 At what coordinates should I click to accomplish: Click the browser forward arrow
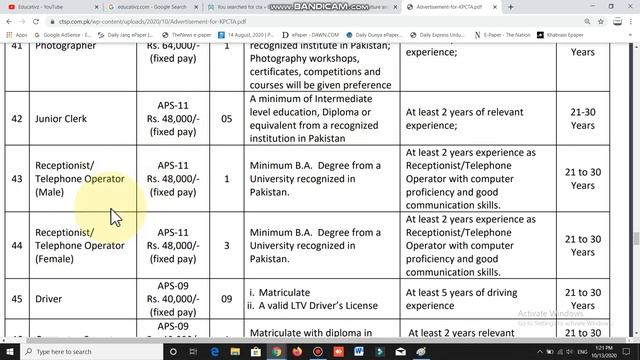[22, 22]
